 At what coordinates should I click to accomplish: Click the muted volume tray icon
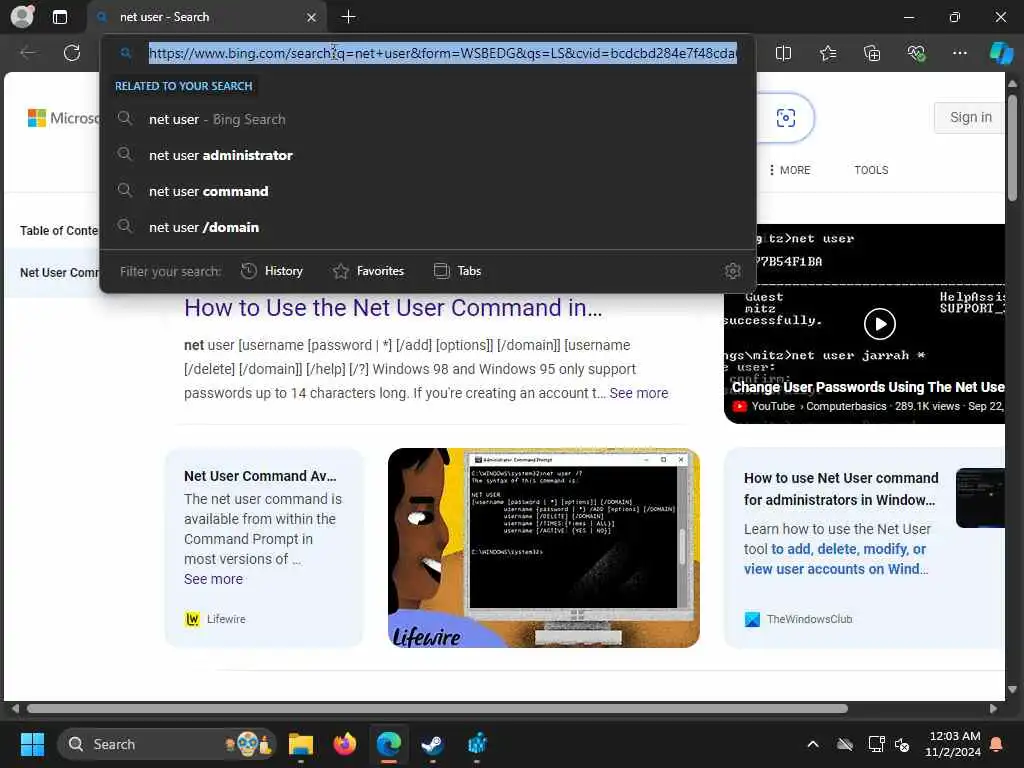tap(902, 744)
